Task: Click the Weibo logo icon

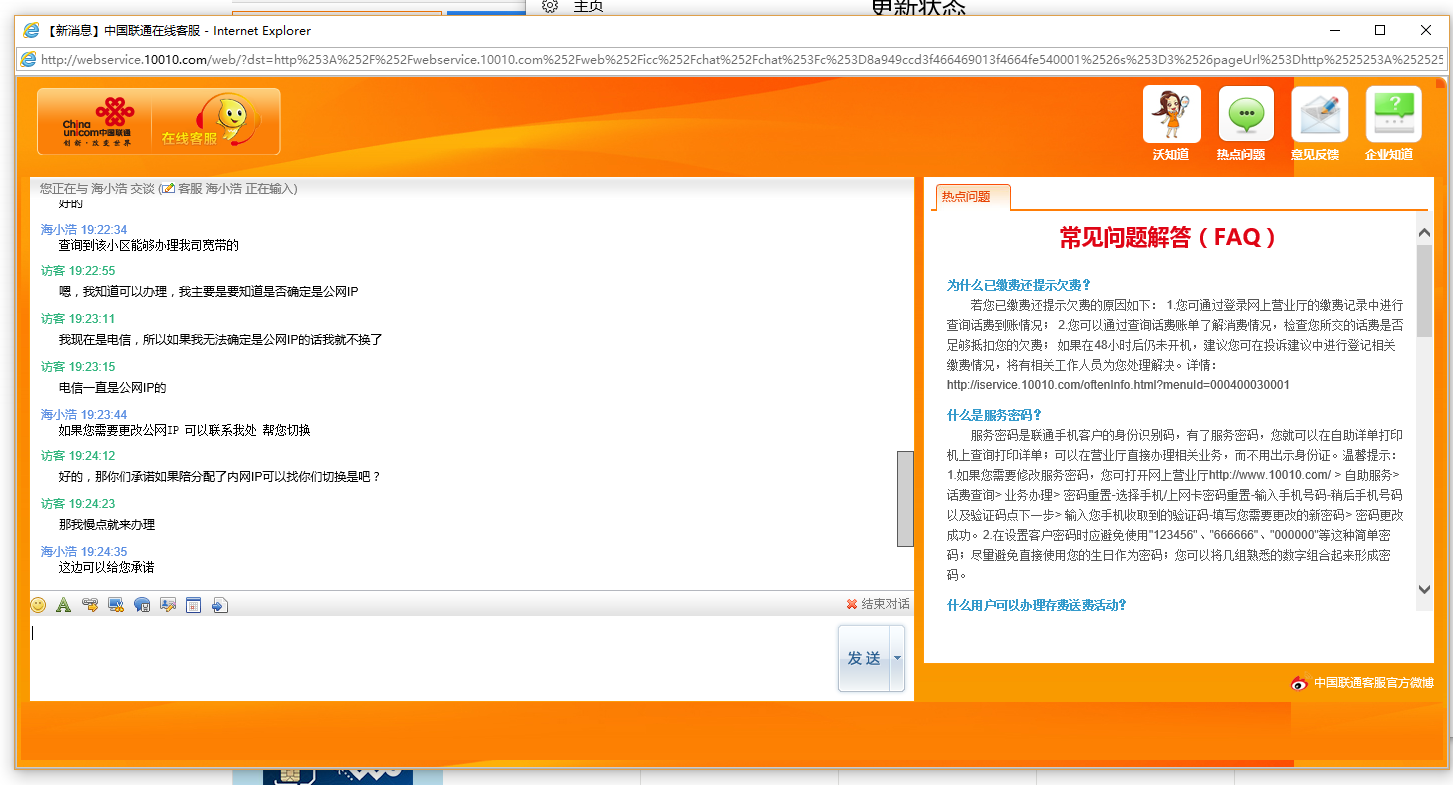Action: (1299, 683)
